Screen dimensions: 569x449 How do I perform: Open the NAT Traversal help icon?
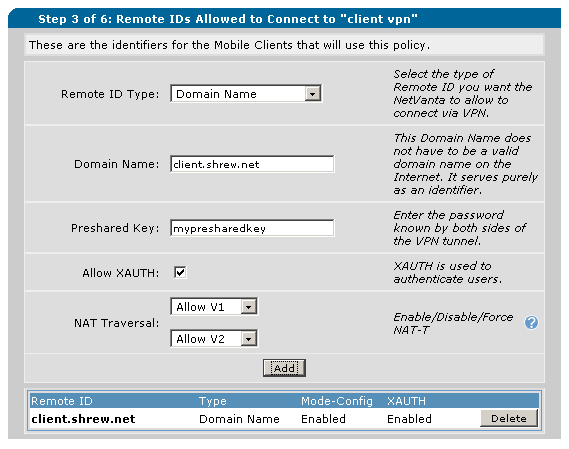click(531, 322)
